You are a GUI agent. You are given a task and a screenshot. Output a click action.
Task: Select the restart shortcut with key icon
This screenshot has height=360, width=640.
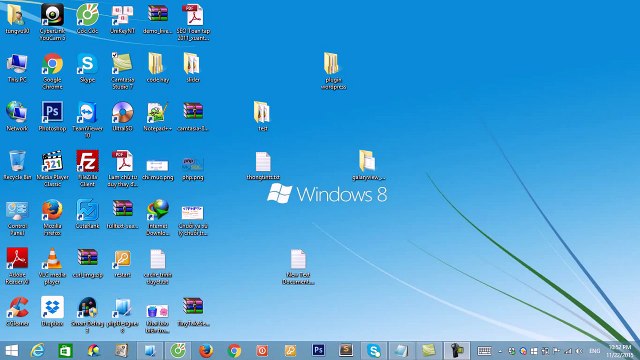(x=122, y=263)
